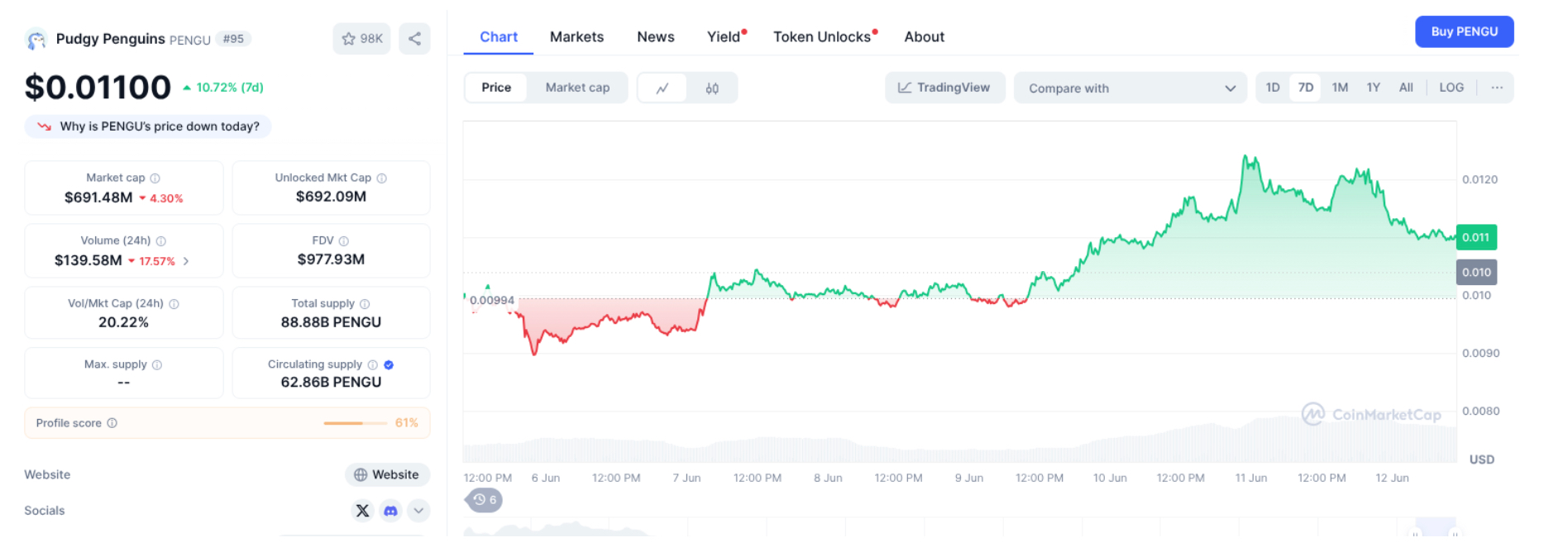Image resolution: width=1568 pixels, height=552 pixels.
Task: Click the grey 0.010 price axis label
Action: (x=1476, y=272)
